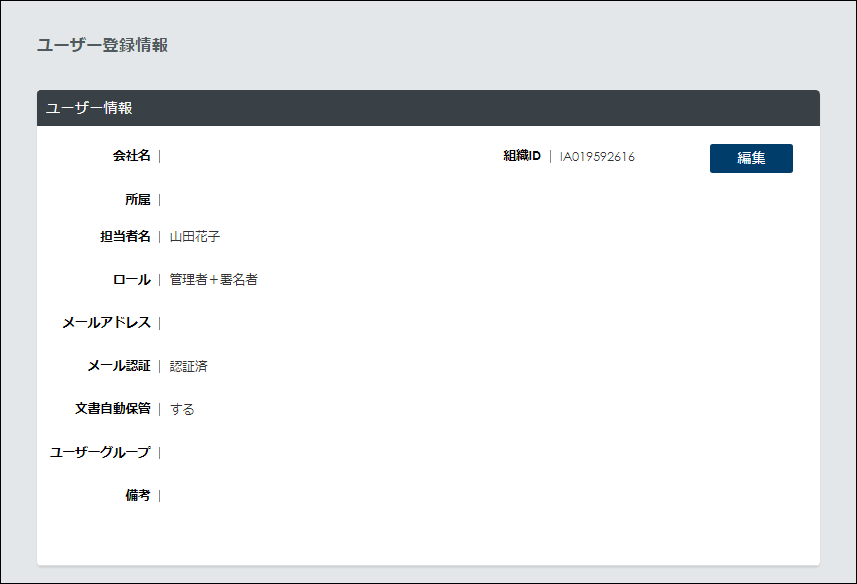The image size is (857, 584).
Task: Click the メール認証 label
Action: pos(118,366)
